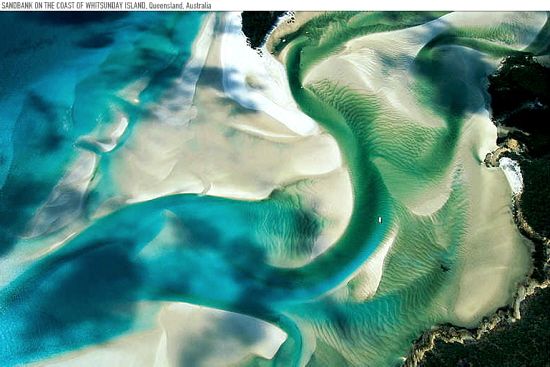The image size is (550, 367).
Task: Click the 'Queensland, Australia' caption text
Action: tap(180, 6)
